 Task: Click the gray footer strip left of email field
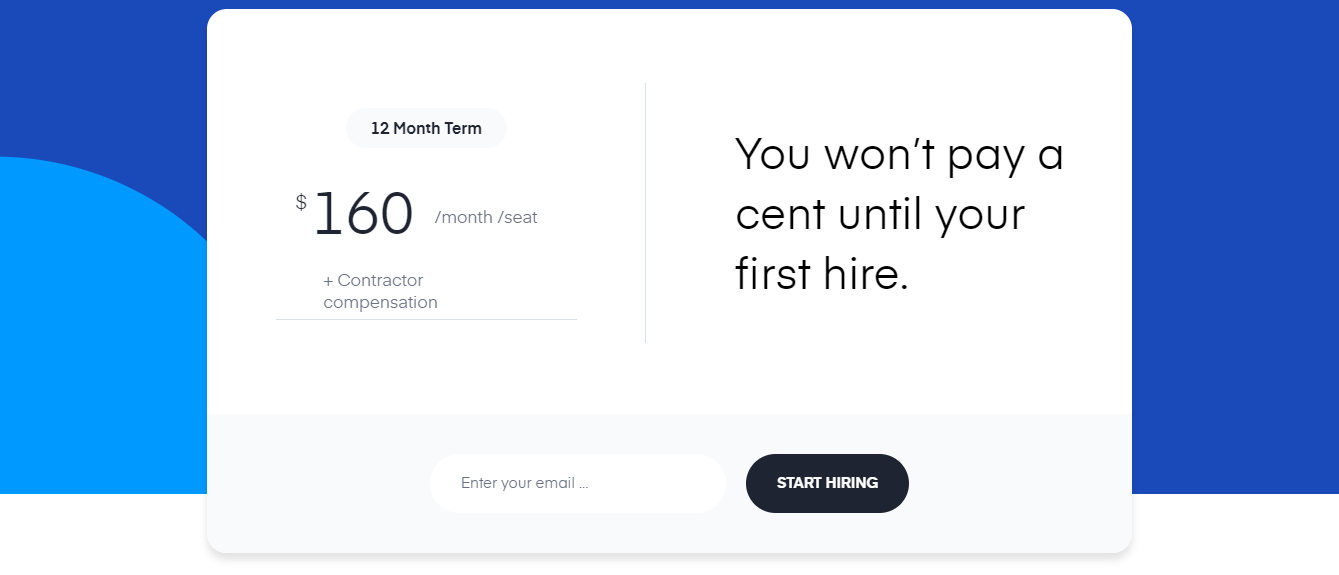point(318,483)
